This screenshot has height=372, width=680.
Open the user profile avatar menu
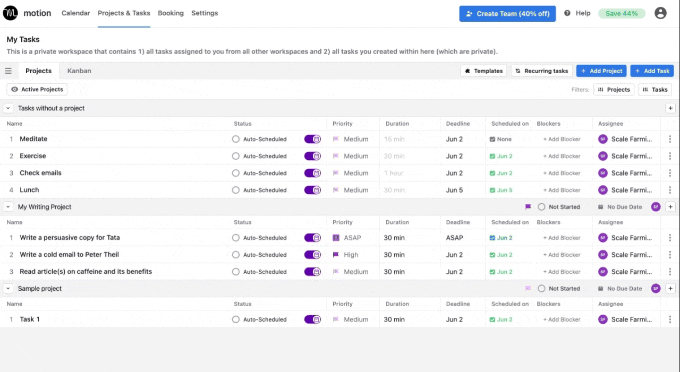pos(660,13)
